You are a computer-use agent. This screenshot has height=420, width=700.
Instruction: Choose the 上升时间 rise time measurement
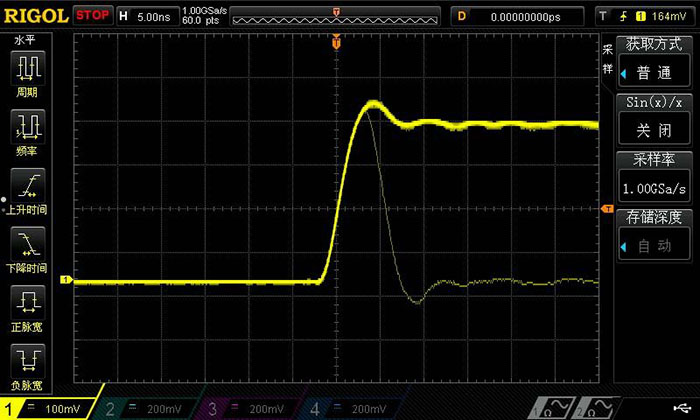point(28,190)
